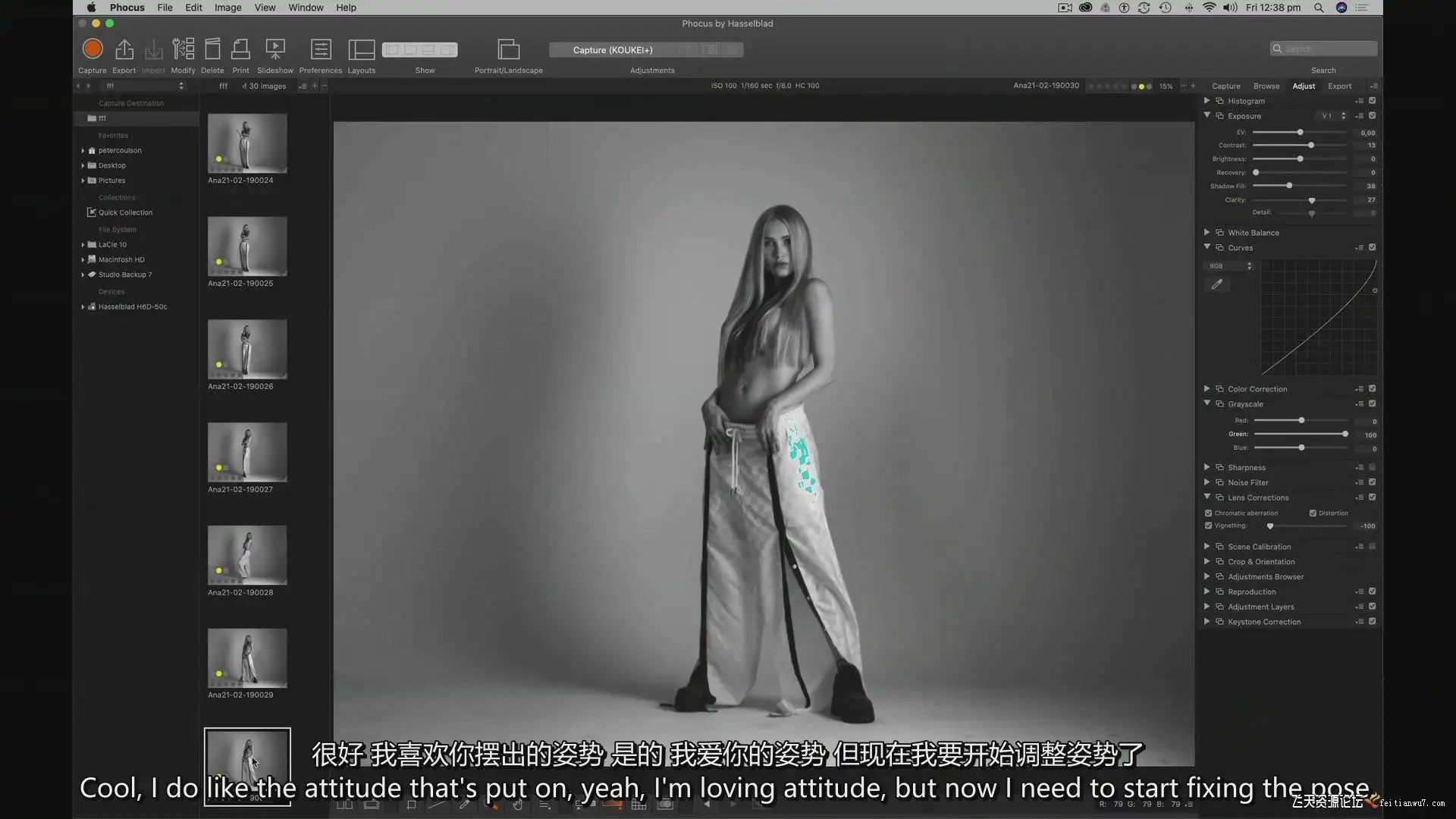Open Spotlight search in menu bar
The width and height of the screenshot is (1456, 819).
[1319, 8]
